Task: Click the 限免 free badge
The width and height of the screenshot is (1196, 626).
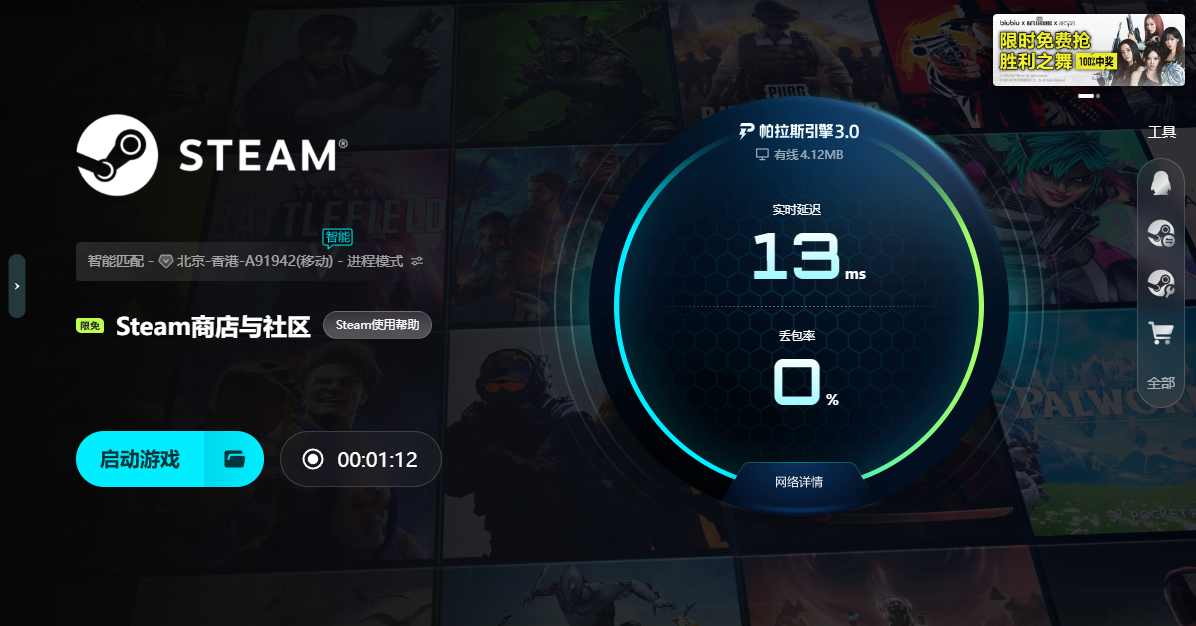Action: (x=90, y=326)
